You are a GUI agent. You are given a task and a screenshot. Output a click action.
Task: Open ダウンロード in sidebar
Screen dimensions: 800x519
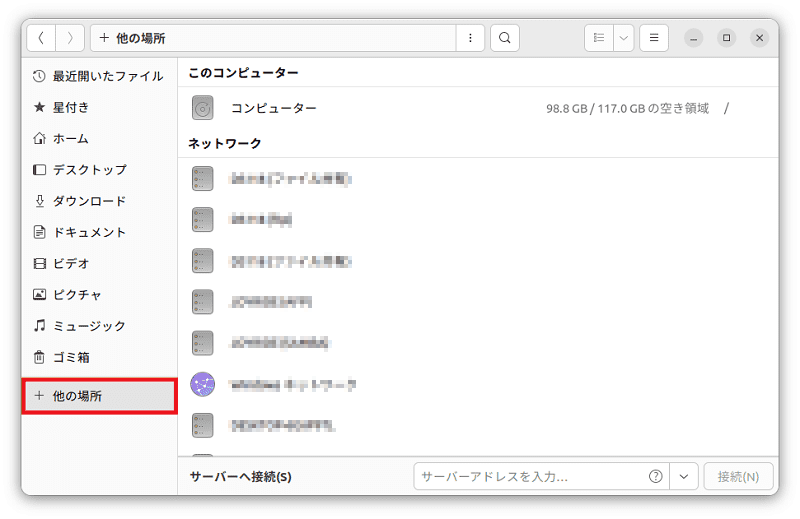point(99,201)
